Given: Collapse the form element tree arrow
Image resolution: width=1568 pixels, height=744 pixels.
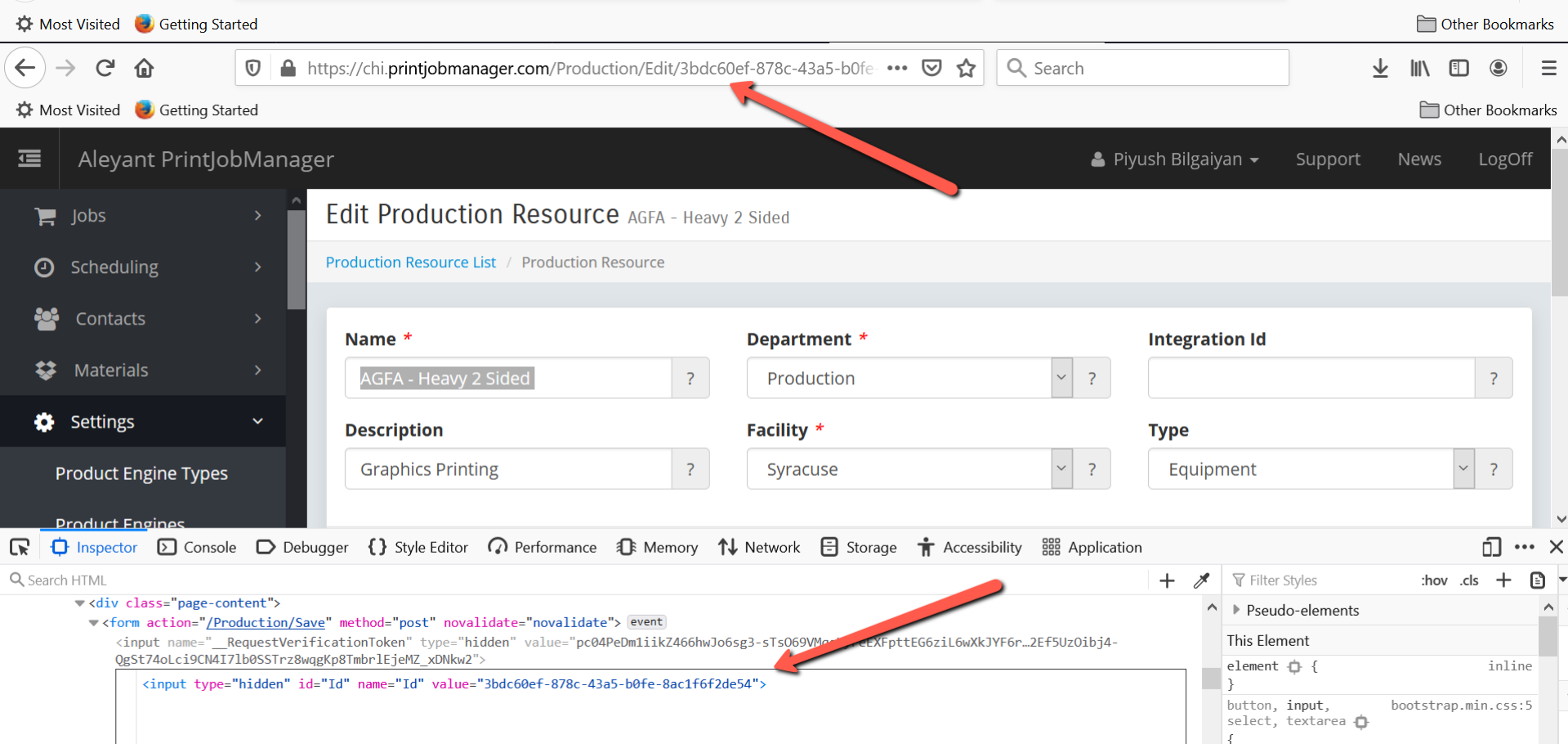Looking at the screenshot, I should [x=93, y=623].
